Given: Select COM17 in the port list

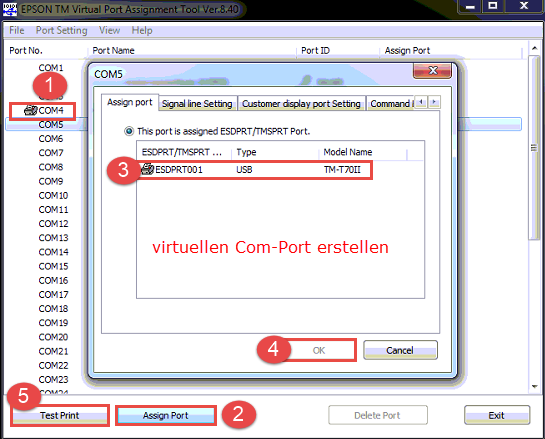Looking at the screenshot, I should coord(53,294).
